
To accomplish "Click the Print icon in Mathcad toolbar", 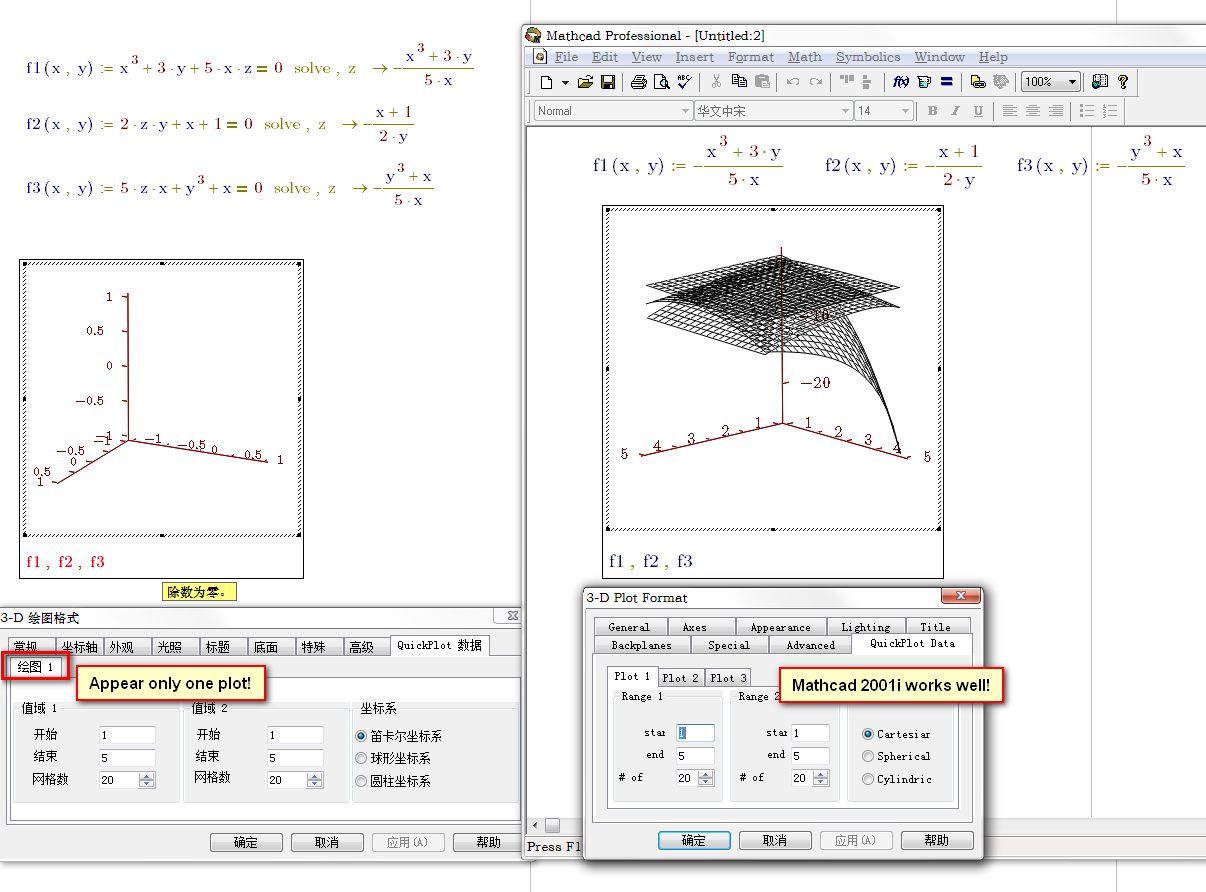I will click(638, 82).
